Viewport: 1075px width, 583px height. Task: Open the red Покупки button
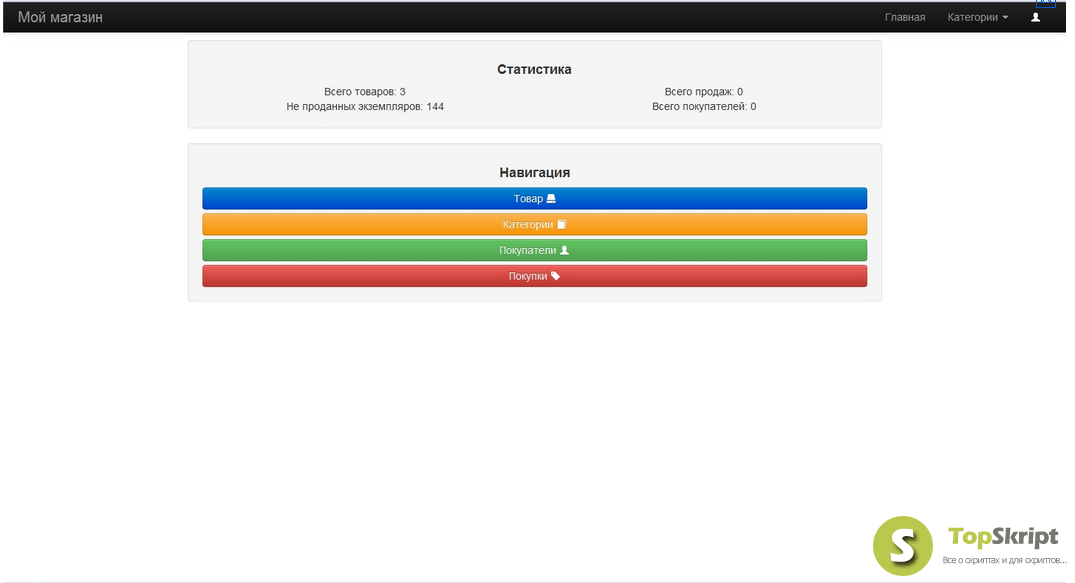[x=534, y=276]
